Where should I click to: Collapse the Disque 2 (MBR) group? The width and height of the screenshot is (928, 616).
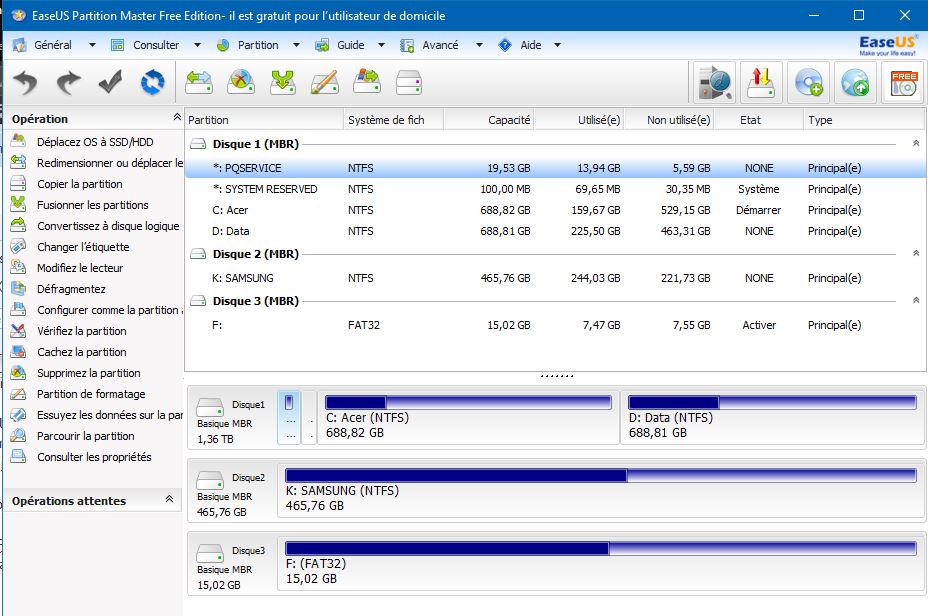pyautogui.click(x=916, y=253)
